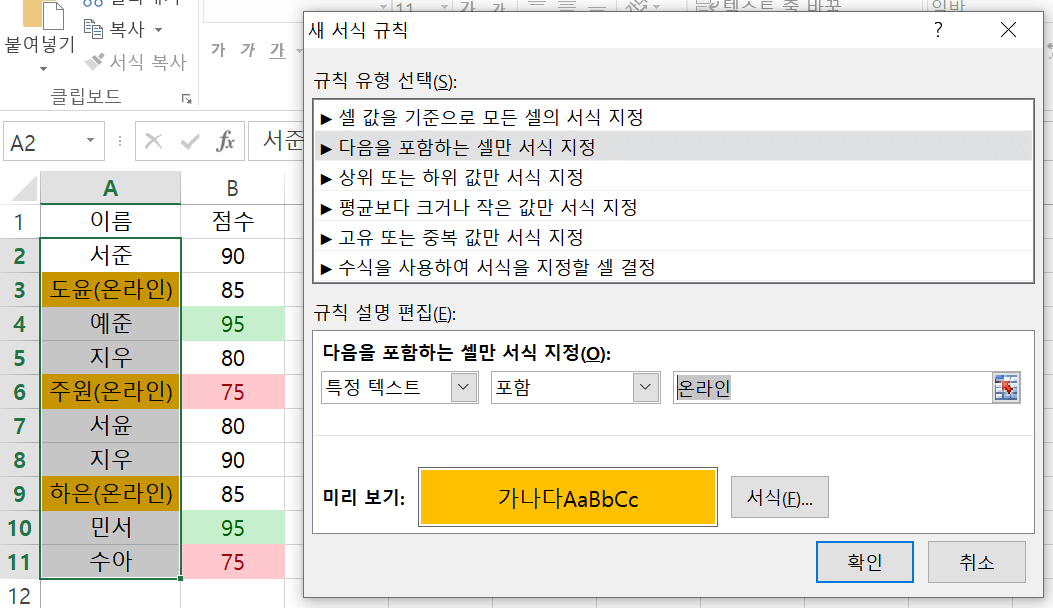Screen dimensions: 1053x608
Task: Click the 확인 button
Action: click(x=863, y=561)
